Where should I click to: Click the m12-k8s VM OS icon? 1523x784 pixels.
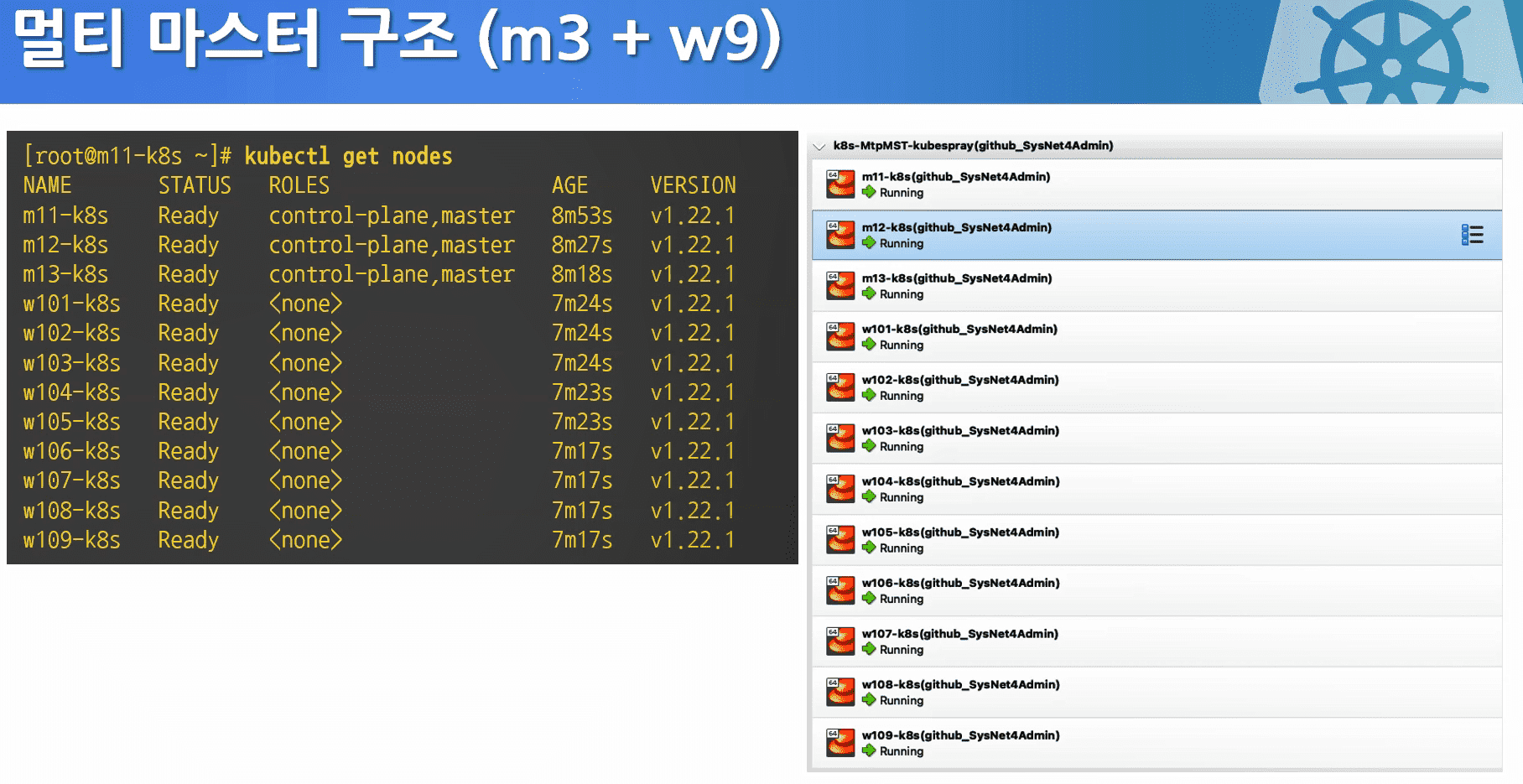[840, 235]
